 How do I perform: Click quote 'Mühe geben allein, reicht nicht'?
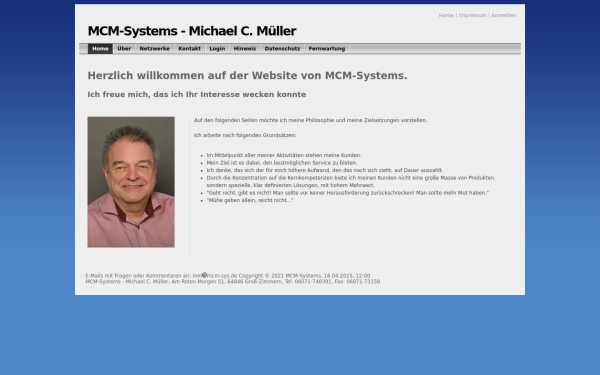(250, 200)
